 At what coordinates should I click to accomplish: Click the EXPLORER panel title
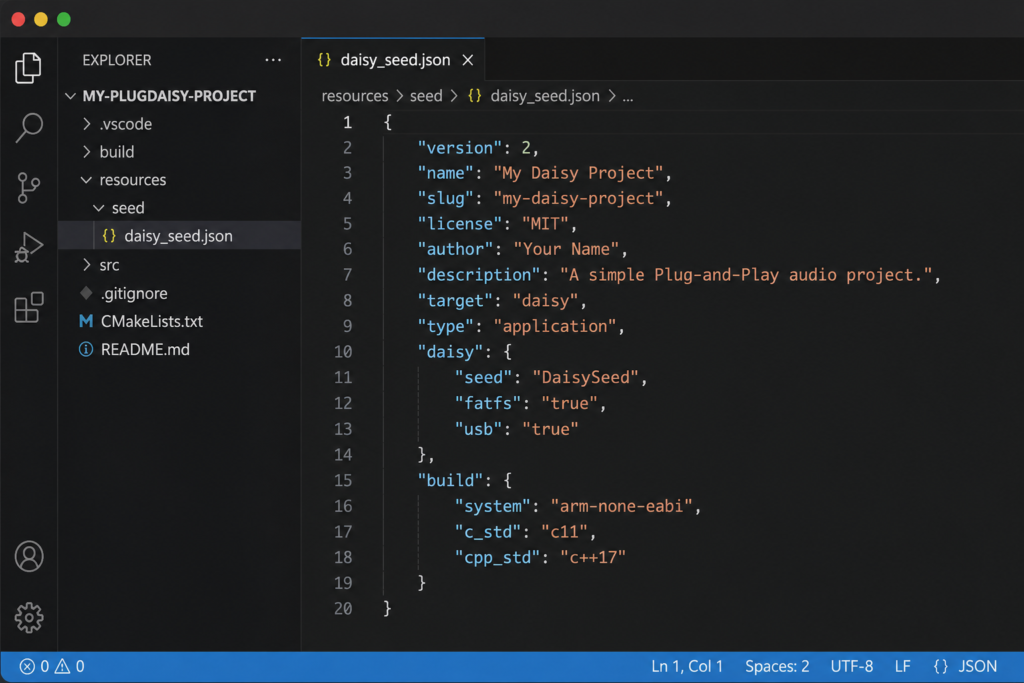tap(117, 60)
